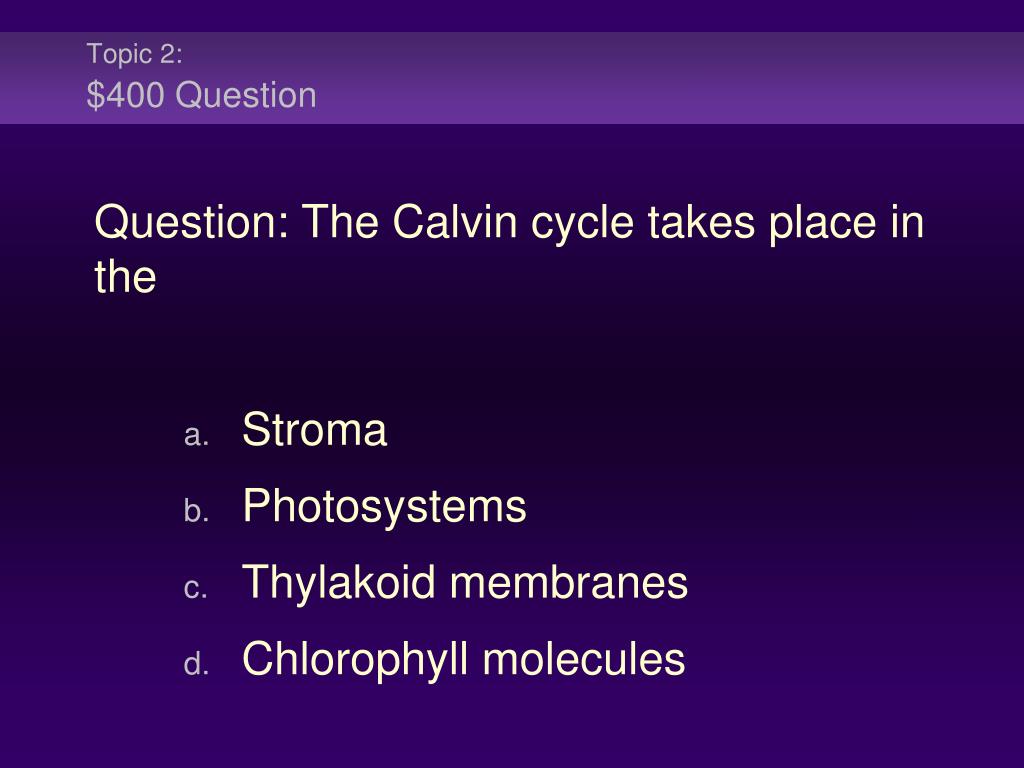Click the word Chlorophyll
Screen dimensions: 1024x768
tap(355, 660)
